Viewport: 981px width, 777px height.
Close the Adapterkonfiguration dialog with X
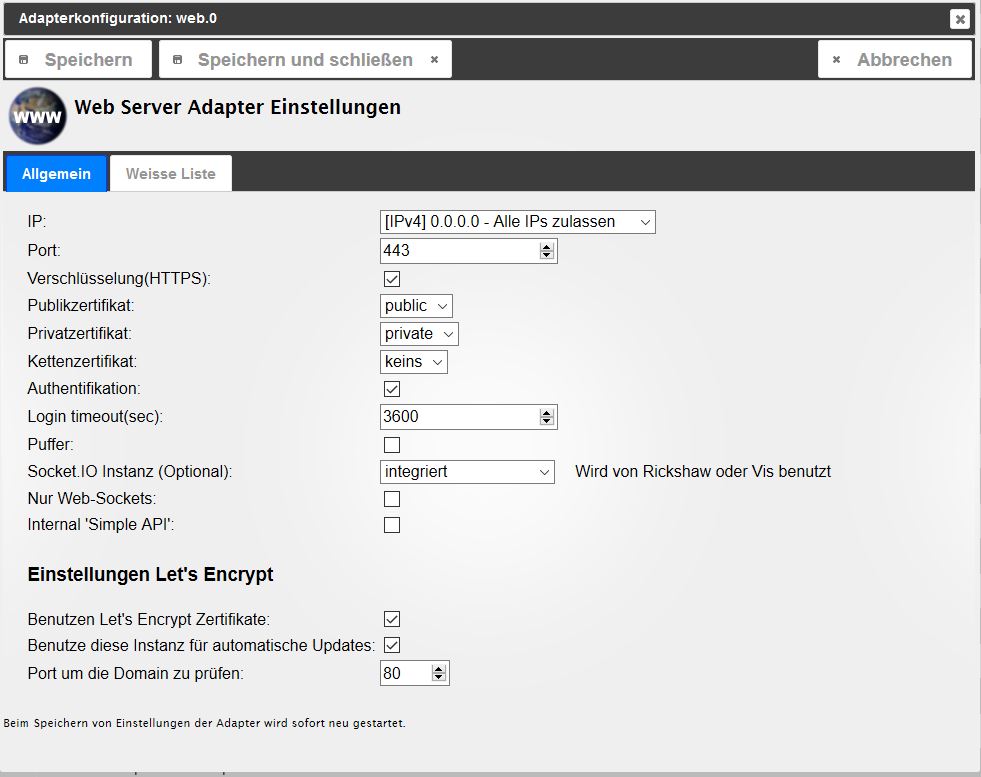pyautogui.click(x=959, y=19)
